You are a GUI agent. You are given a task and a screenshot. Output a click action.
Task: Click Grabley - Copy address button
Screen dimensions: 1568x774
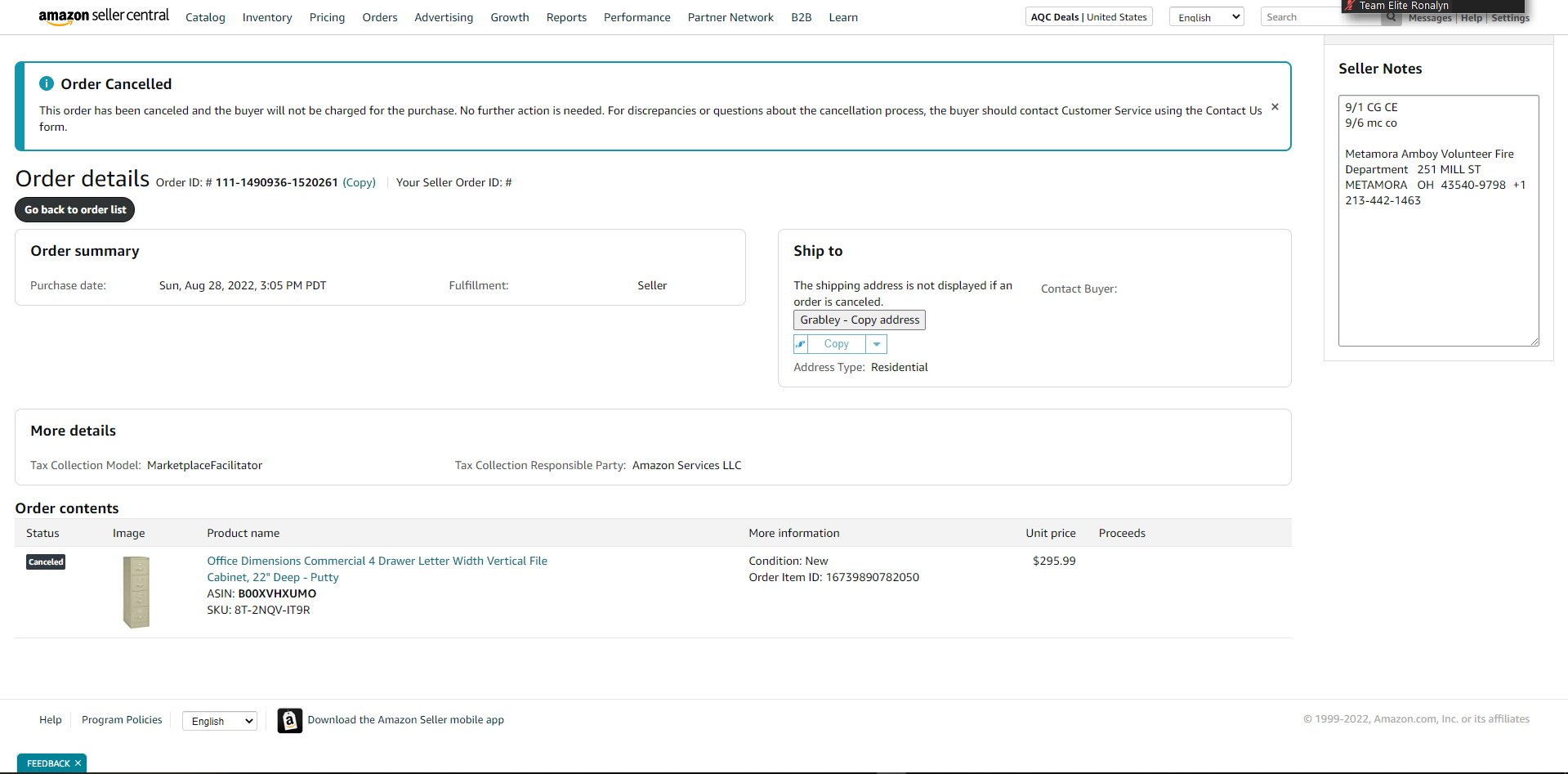pyautogui.click(x=860, y=320)
